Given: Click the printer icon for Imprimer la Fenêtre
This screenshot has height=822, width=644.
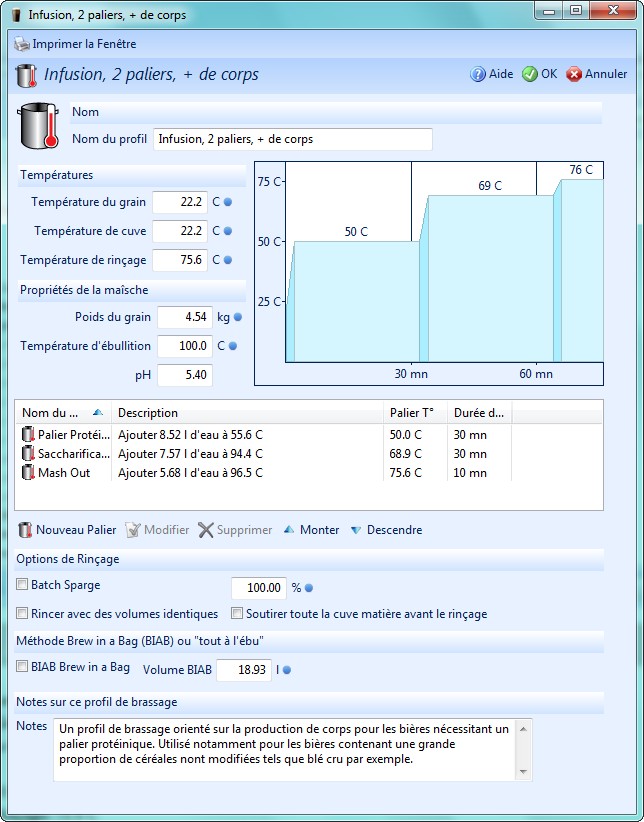Looking at the screenshot, I should [22, 44].
